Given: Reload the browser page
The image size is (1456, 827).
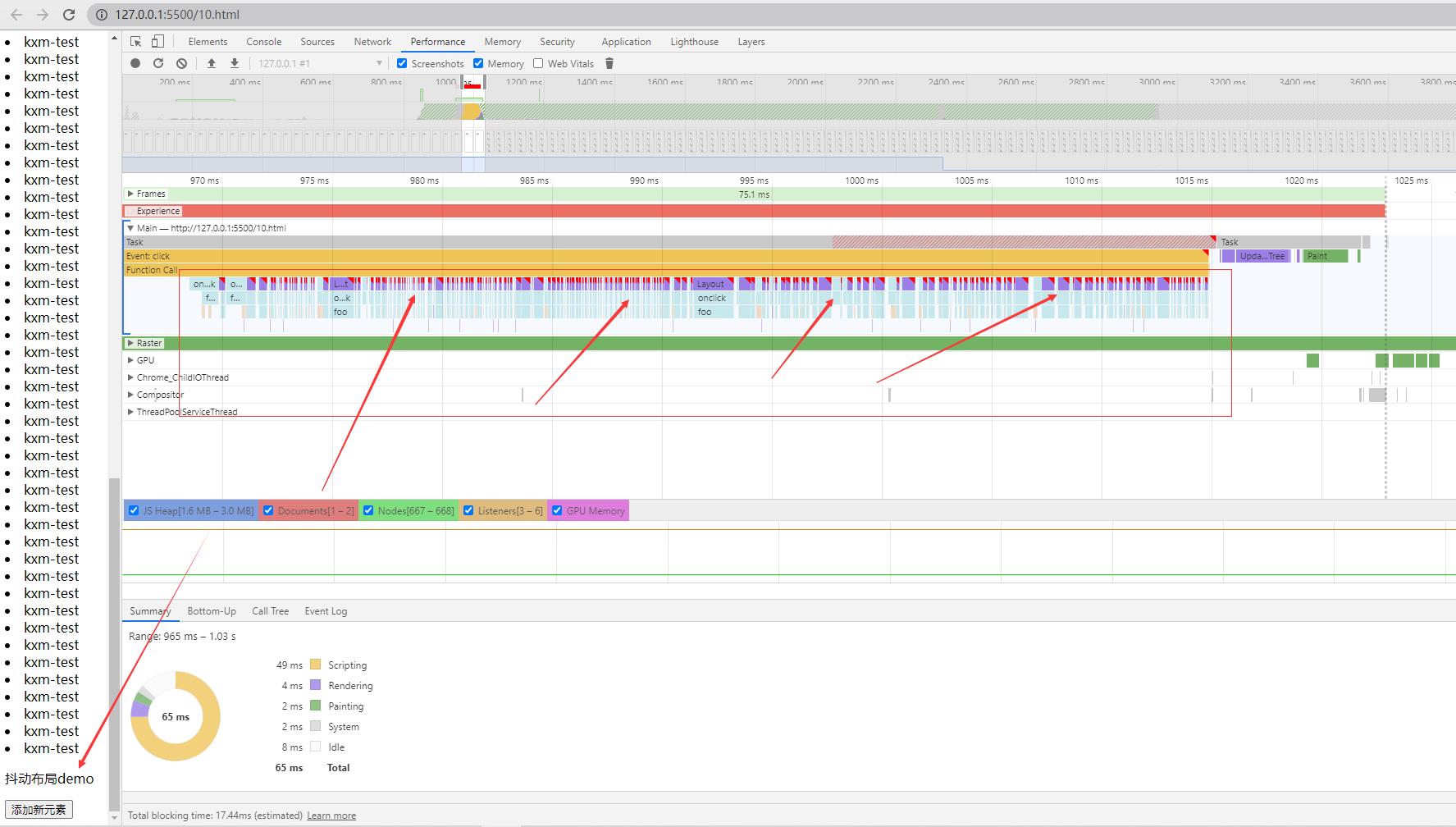Looking at the screenshot, I should click(x=69, y=15).
